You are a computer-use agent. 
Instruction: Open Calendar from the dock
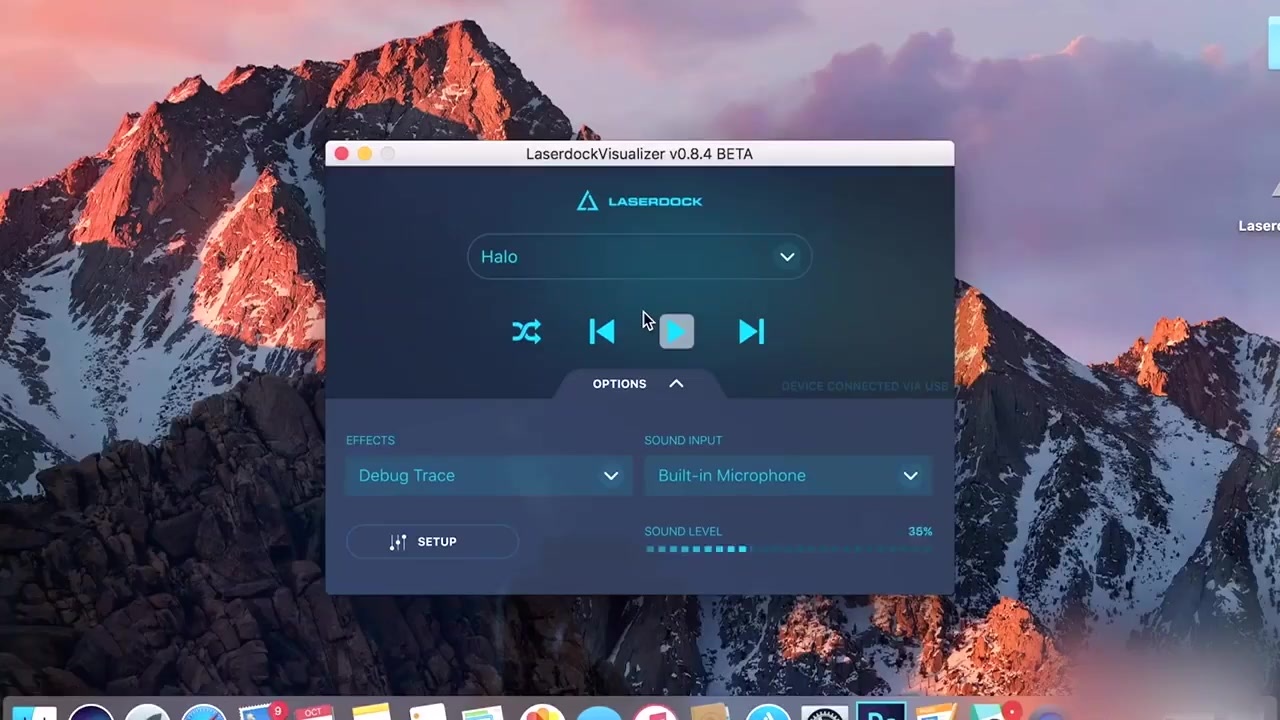(313, 712)
